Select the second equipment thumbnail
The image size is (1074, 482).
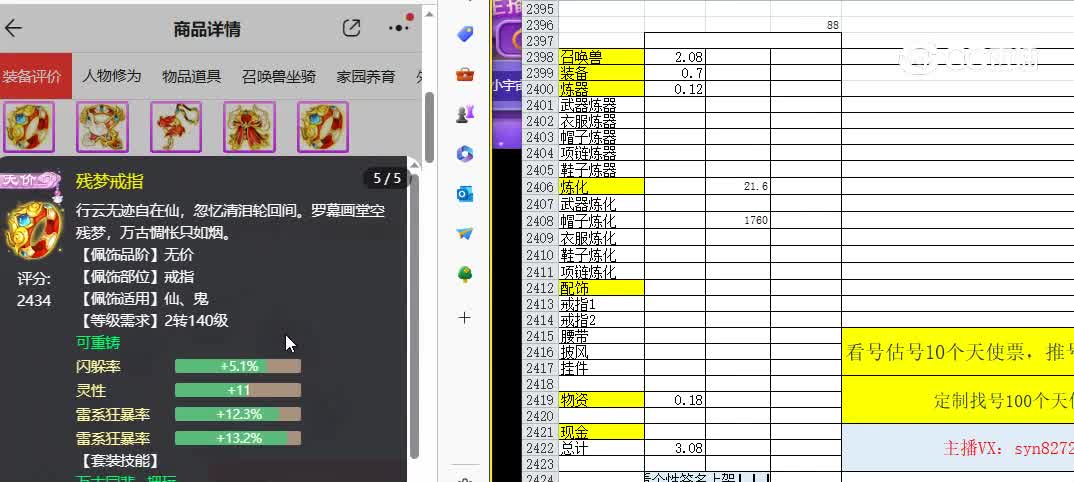(102, 127)
